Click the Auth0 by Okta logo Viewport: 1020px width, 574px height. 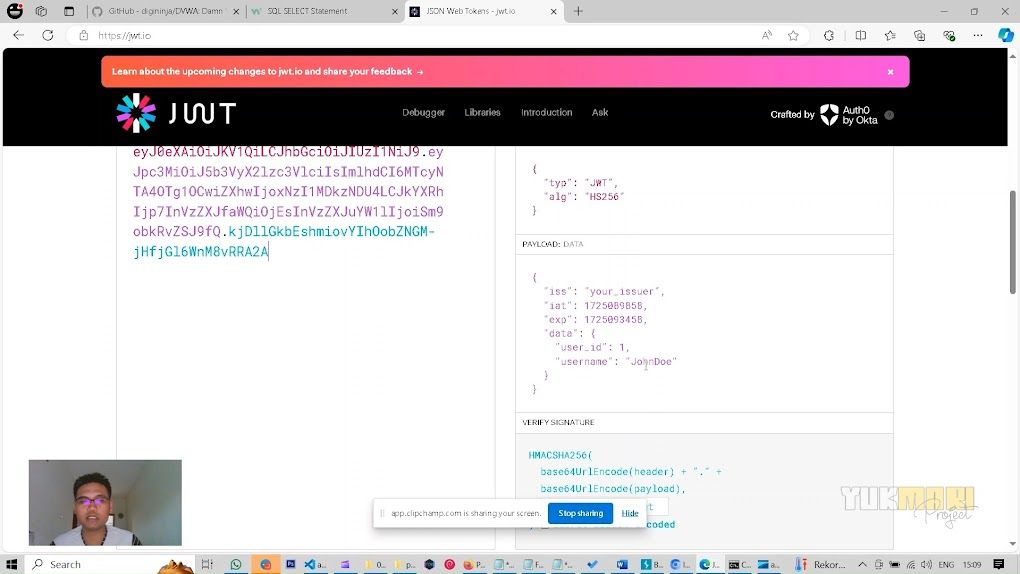point(848,115)
